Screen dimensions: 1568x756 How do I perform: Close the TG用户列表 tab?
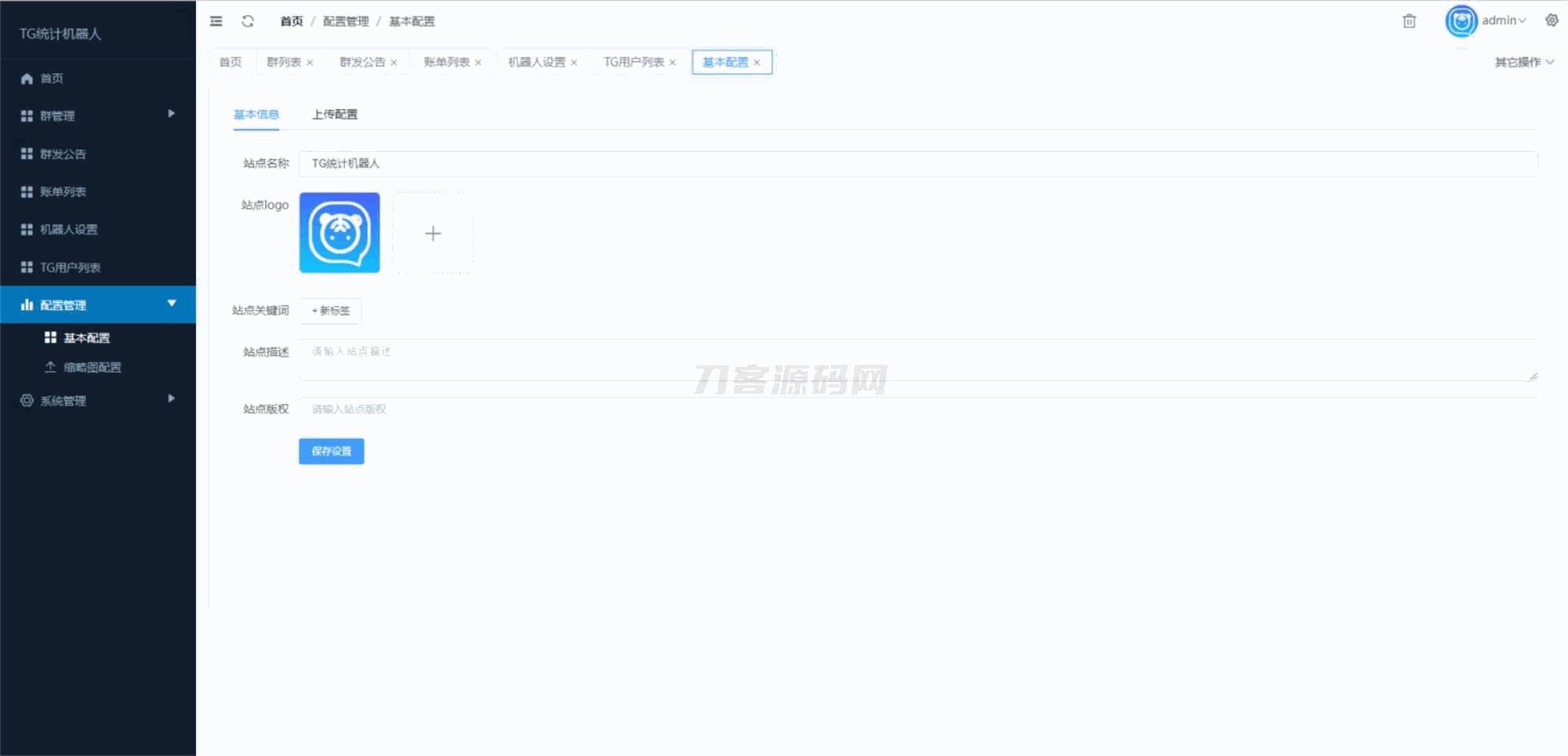673,63
